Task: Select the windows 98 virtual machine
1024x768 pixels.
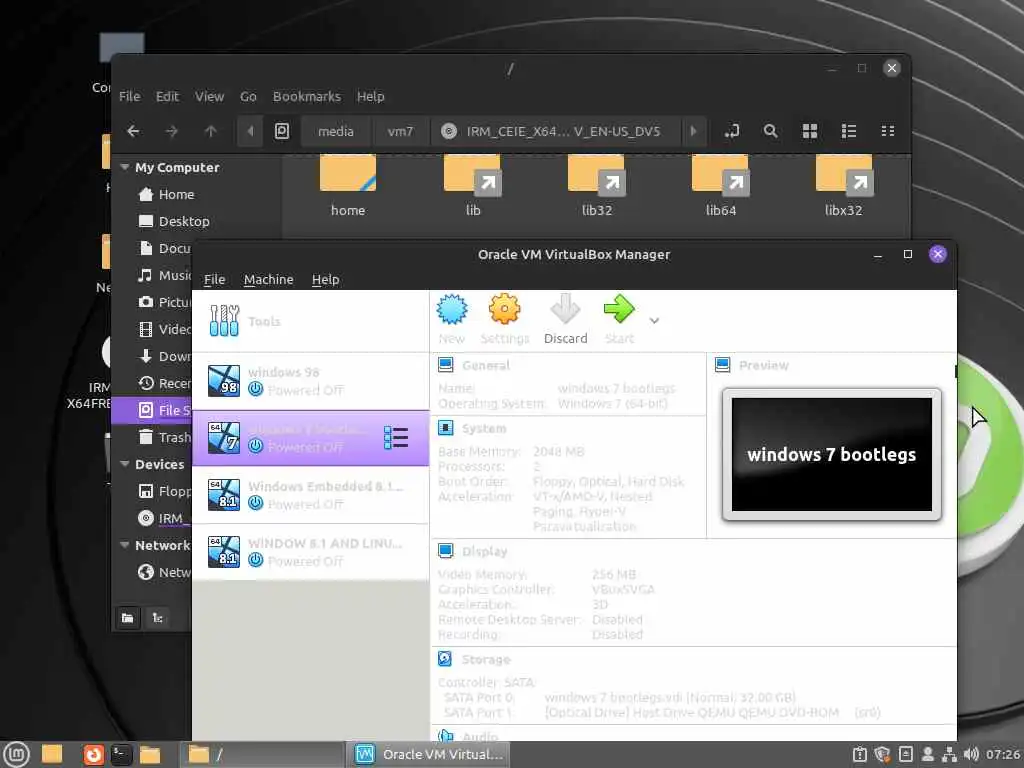Action: [x=311, y=381]
